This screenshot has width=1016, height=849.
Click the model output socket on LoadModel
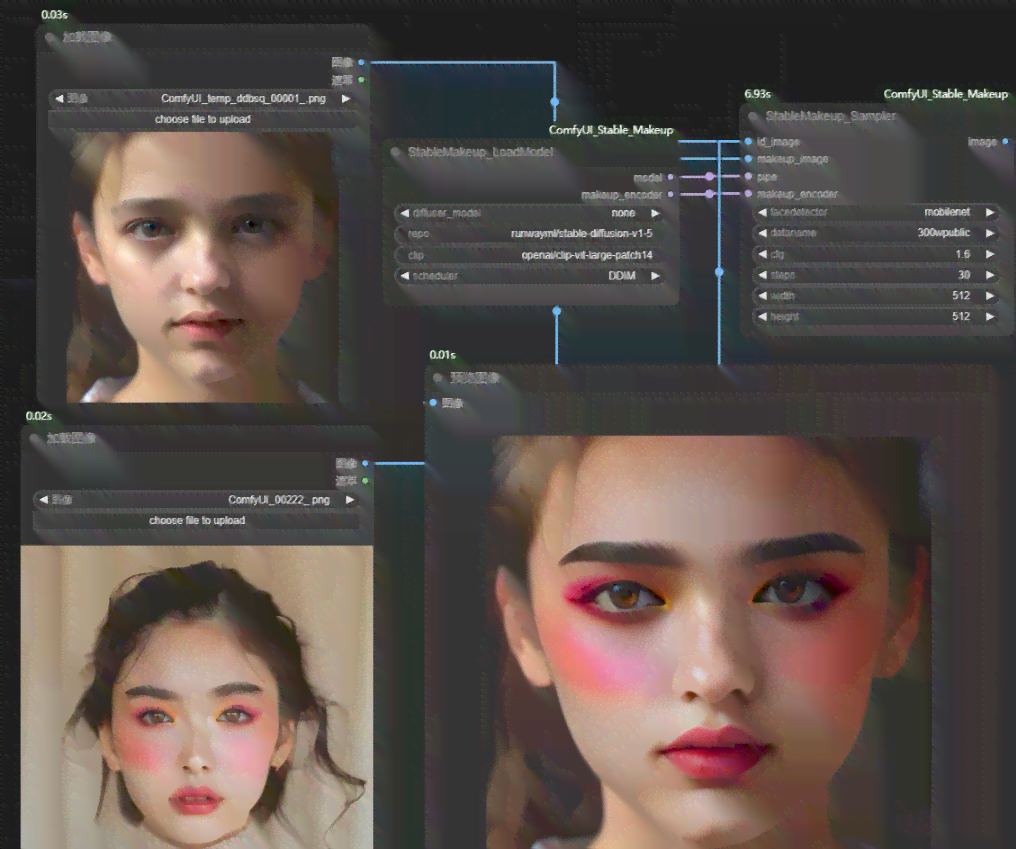671,177
